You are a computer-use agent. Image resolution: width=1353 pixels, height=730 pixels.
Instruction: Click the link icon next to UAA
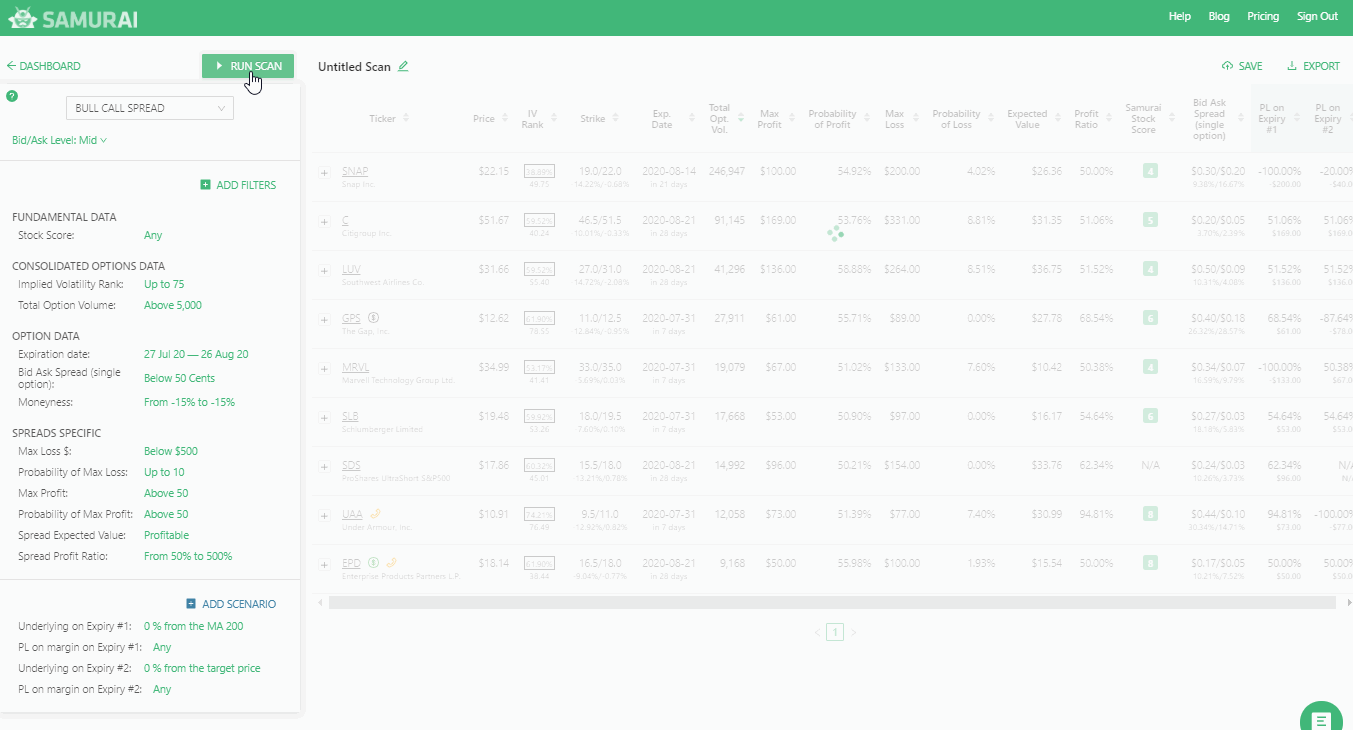click(375, 514)
